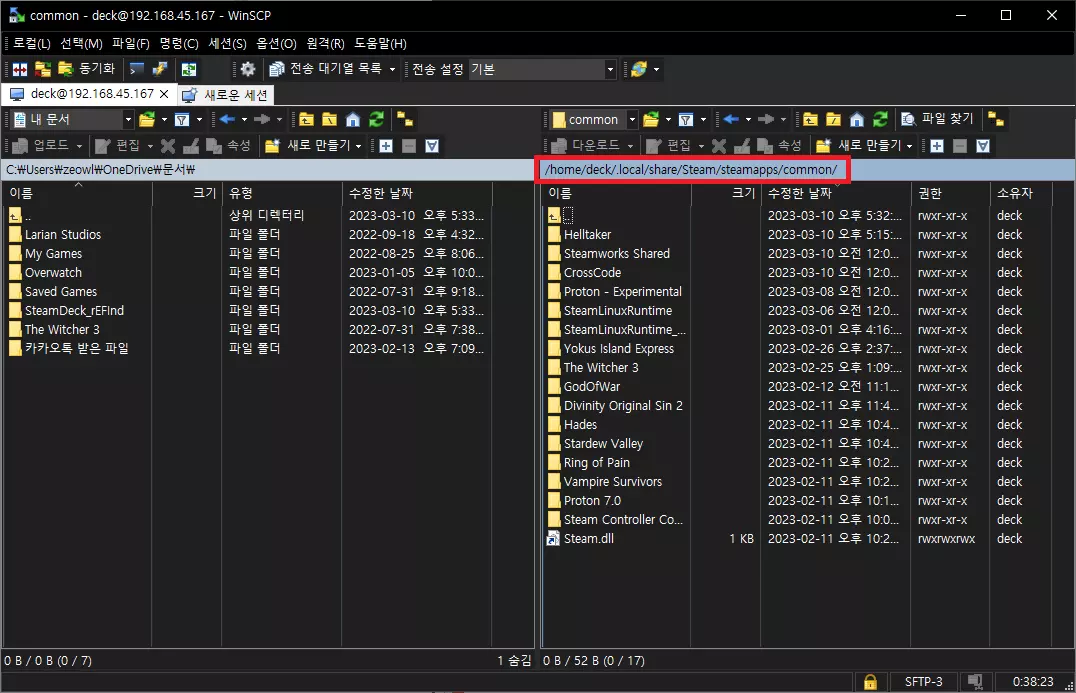Click remote panel open directory icon
Viewport: 1076px width, 693px height.
651,120
